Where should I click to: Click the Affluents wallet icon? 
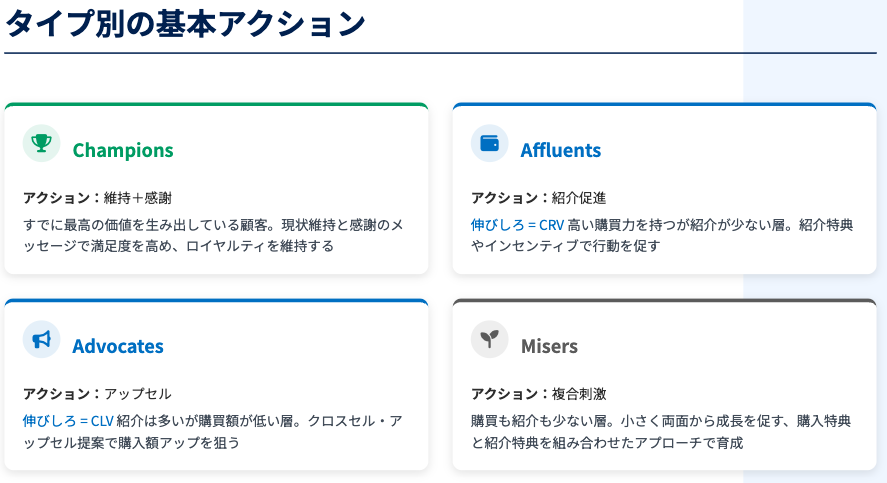pos(490,144)
